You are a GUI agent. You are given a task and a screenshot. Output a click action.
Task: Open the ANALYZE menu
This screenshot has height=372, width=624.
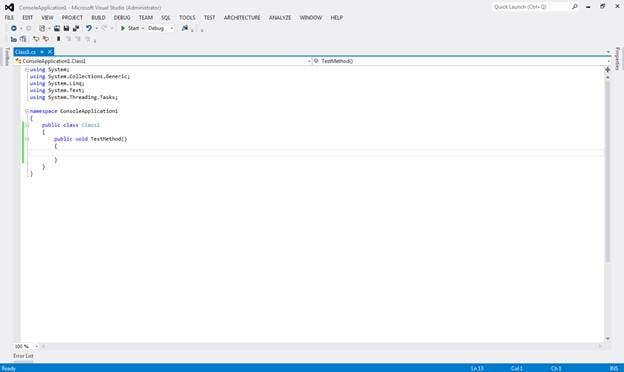(280, 18)
